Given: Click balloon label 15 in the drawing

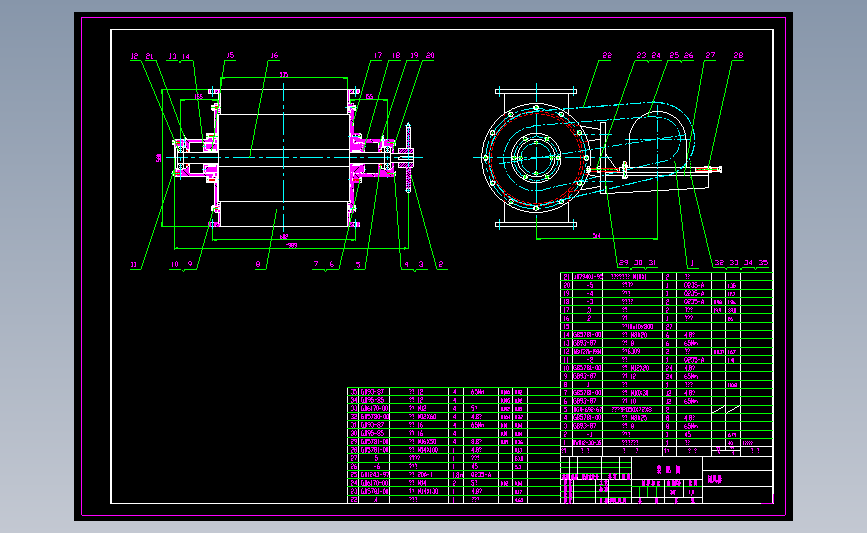Looking at the screenshot, I should 231,55.
